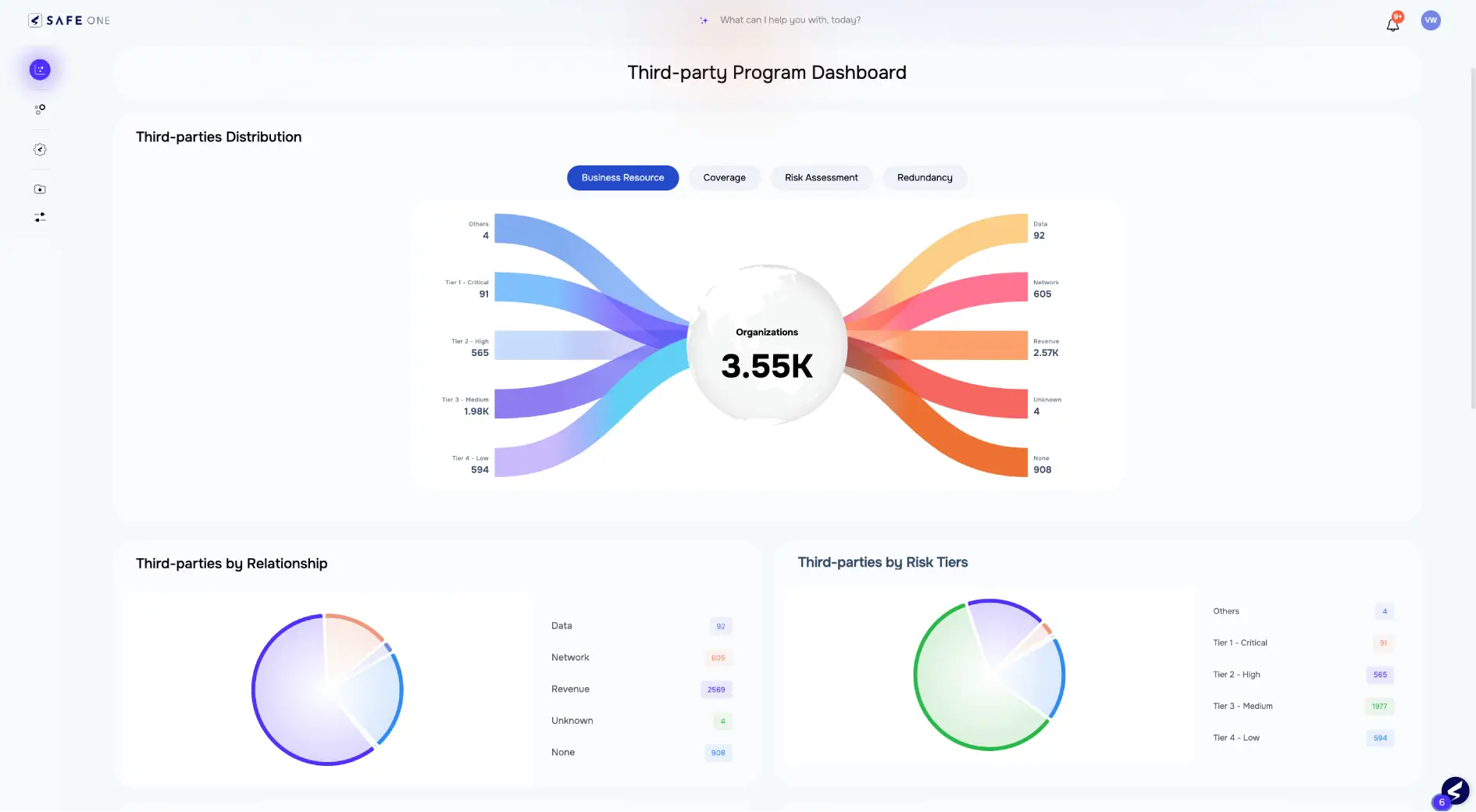Viewport: 1476px width, 812px height.
Task: Click the Organizations 3.55K globe
Action: (767, 345)
